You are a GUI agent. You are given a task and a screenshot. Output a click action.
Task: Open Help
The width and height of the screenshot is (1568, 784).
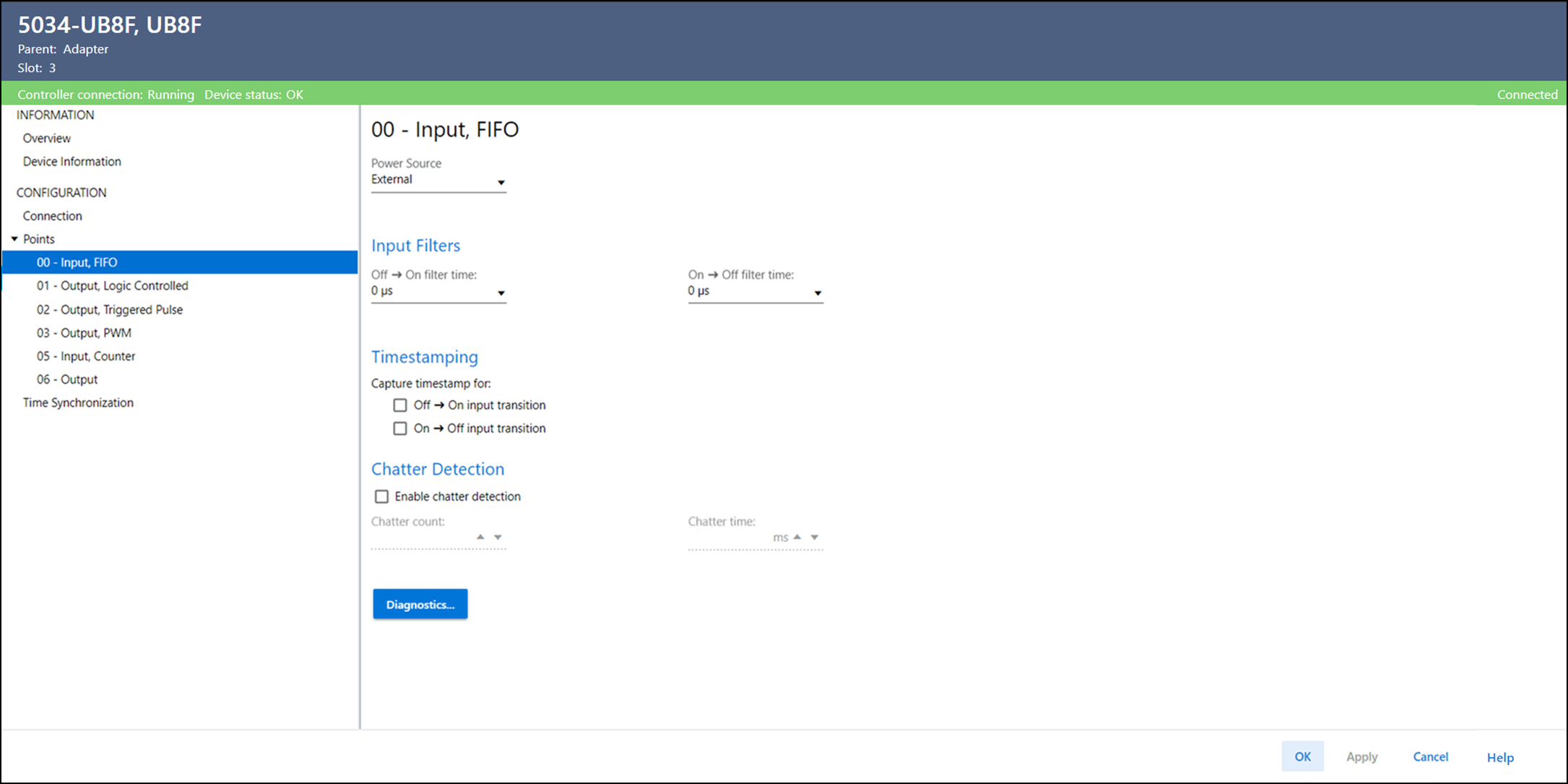tap(1499, 757)
